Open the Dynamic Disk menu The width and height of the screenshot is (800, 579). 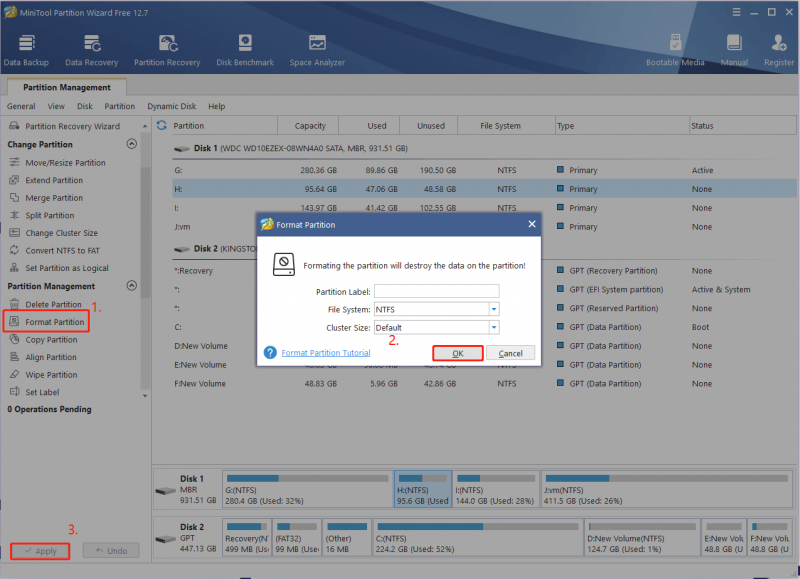coord(171,106)
